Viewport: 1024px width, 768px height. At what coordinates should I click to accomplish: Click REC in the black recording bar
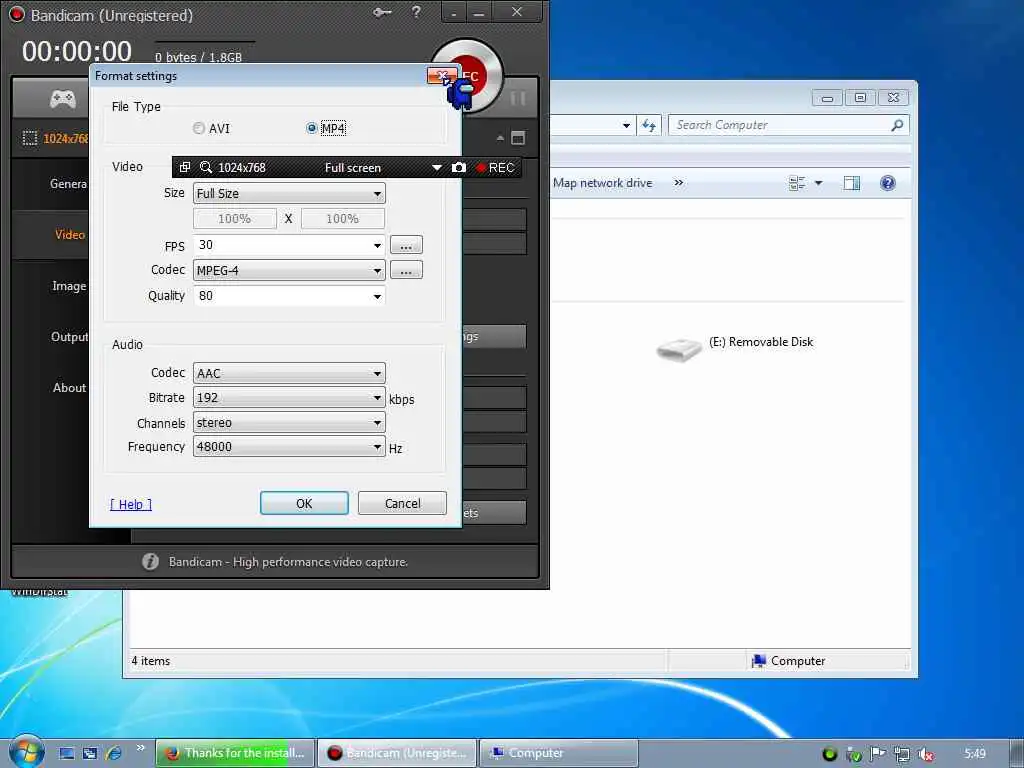pyautogui.click(x=496, y=168)
